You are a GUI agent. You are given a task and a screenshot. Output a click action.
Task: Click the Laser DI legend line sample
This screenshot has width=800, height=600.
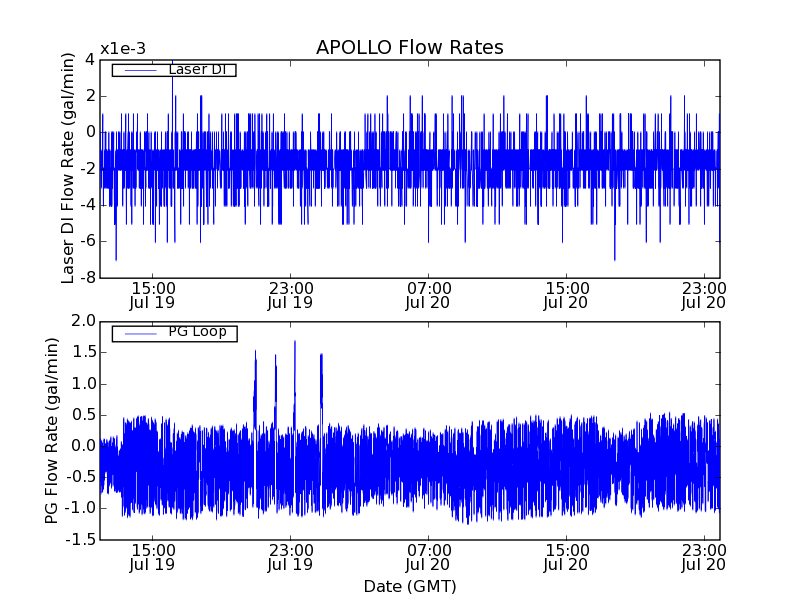[x=141, y=70]
